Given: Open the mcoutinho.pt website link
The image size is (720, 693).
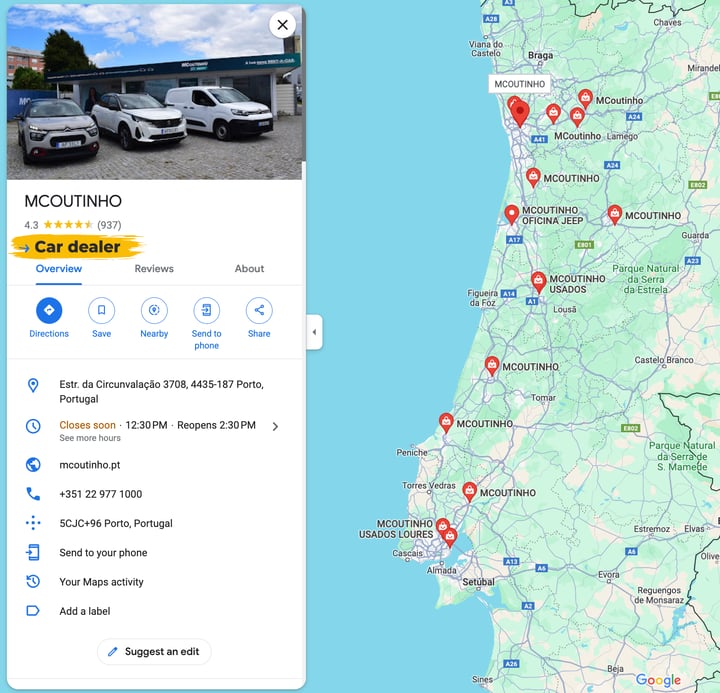Looking at the screenshot, I should click(x=90, y=465).
